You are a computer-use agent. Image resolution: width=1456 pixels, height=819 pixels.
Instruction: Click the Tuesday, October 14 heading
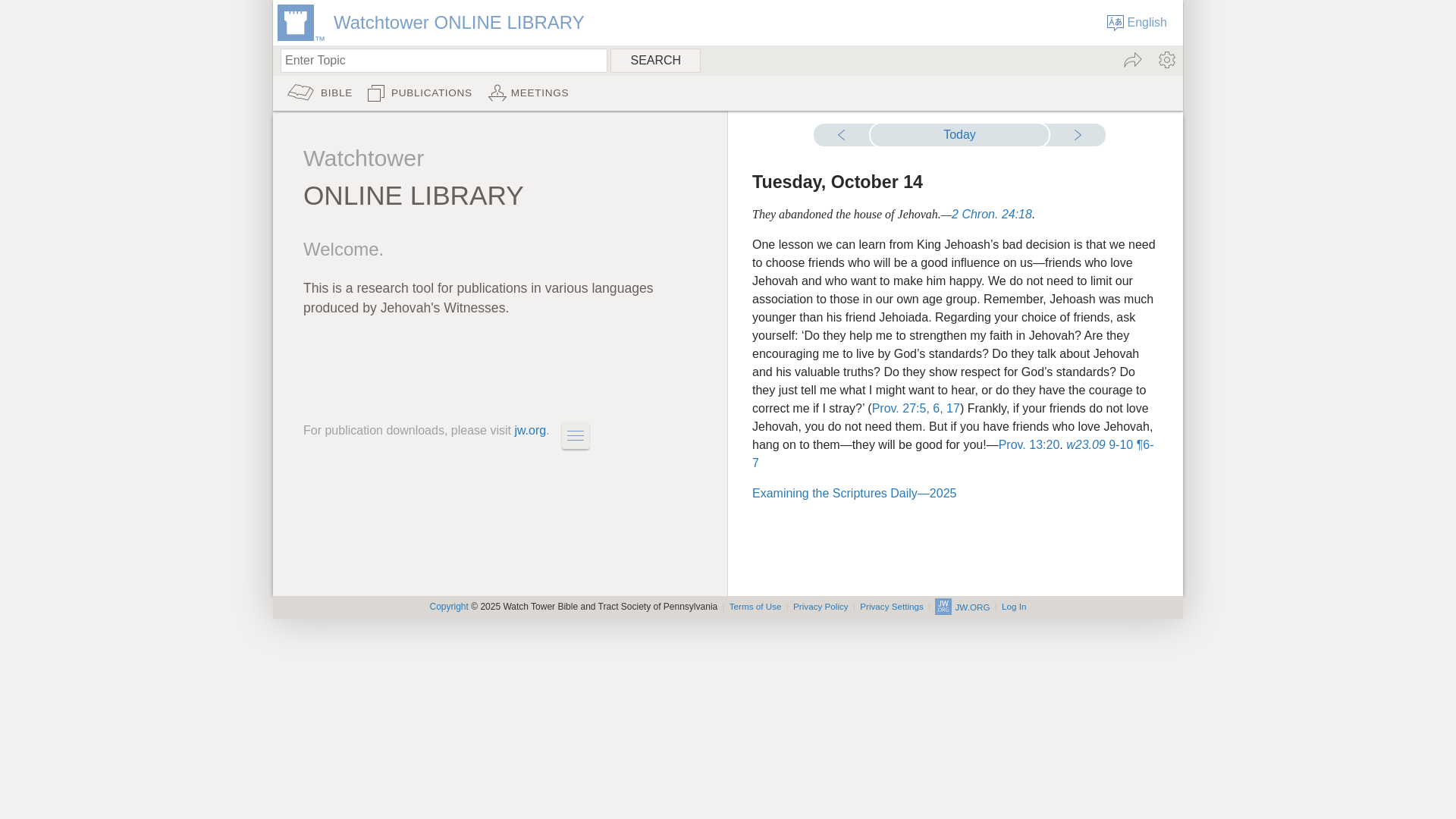[837, 182]
